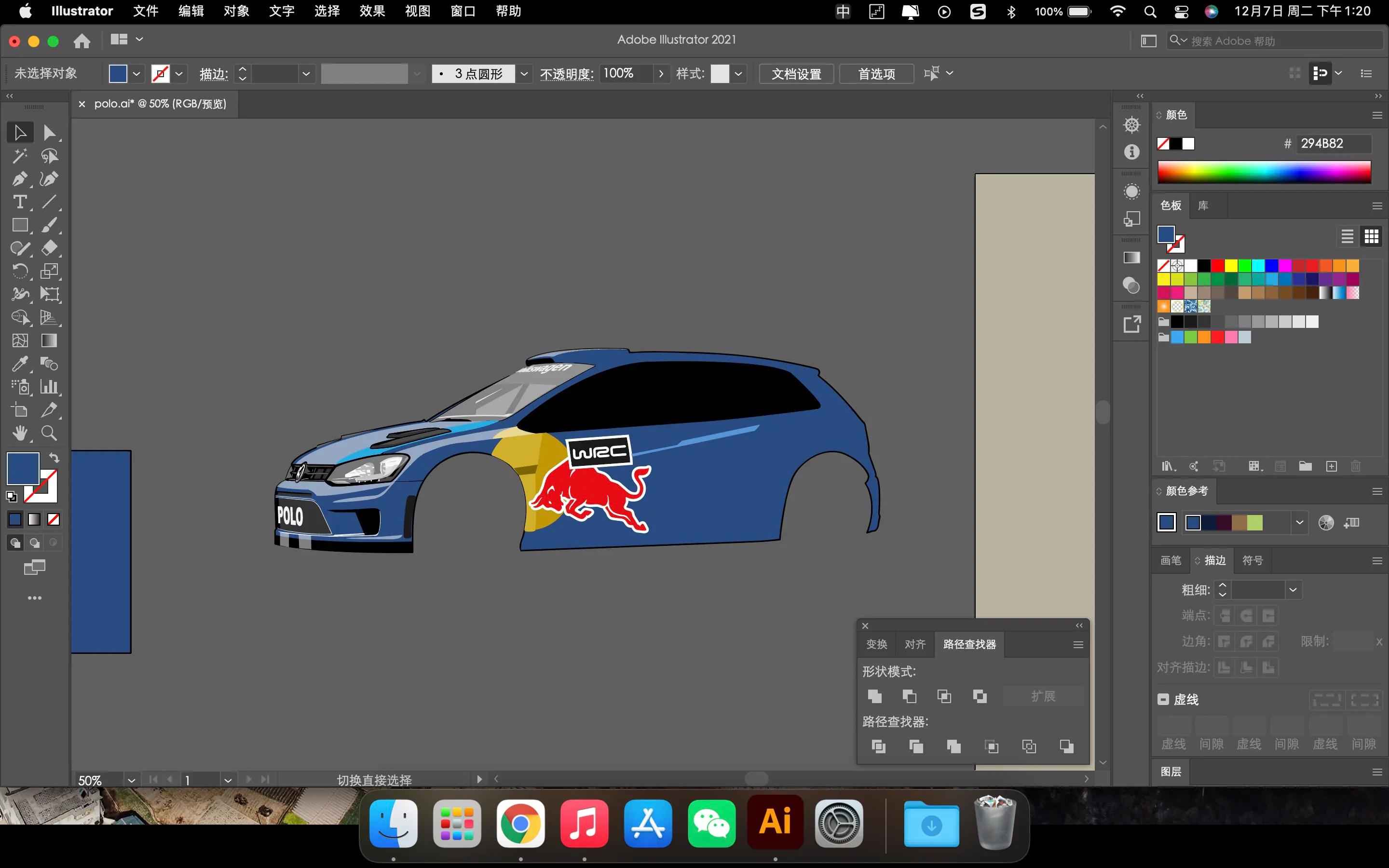The image size is (1389, 868).
Task: Select the Hand tool
Action: pyautogui.click(x=20, y=433)
